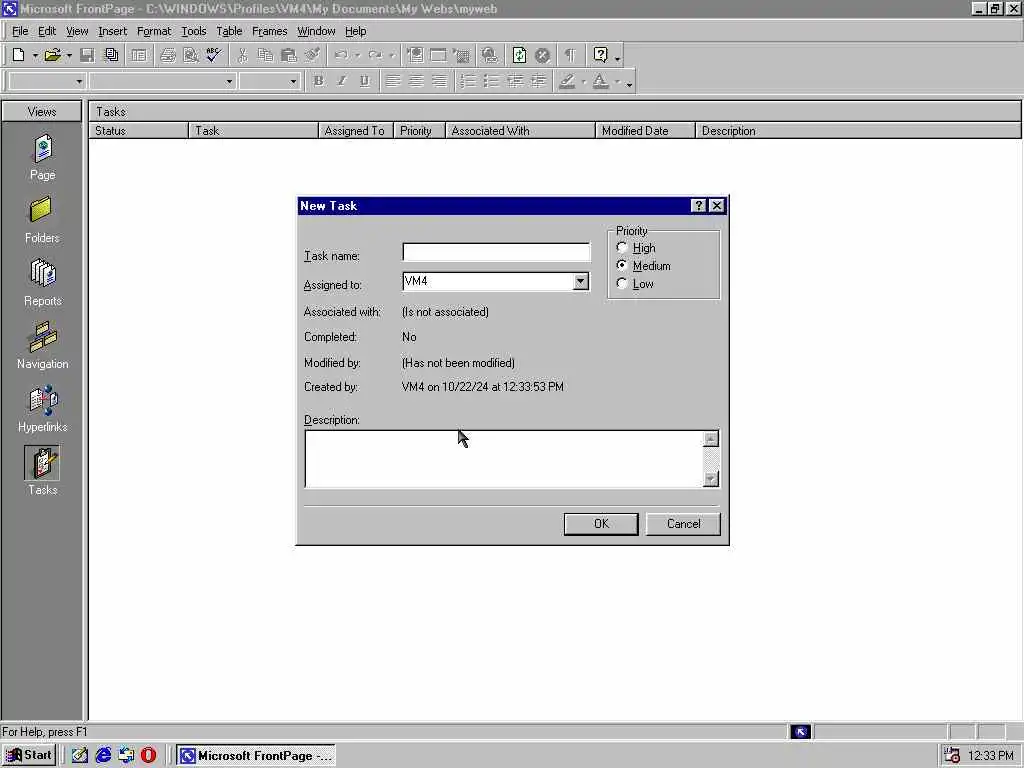Click the Print toolbar icon
1024x768 pixels.
coord(168,56)
